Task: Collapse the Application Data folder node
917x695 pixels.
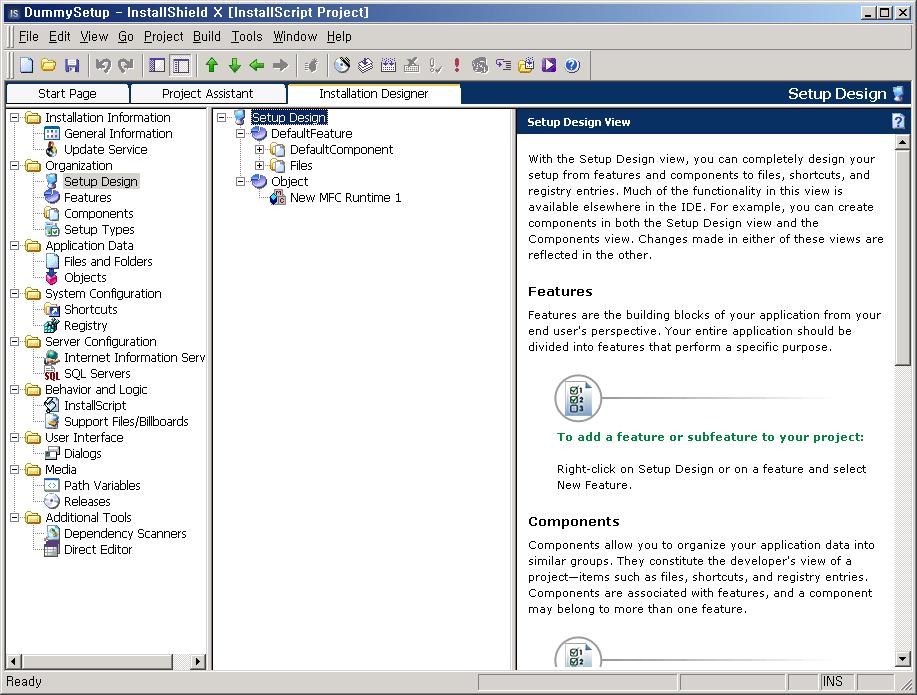Action: 15,246
